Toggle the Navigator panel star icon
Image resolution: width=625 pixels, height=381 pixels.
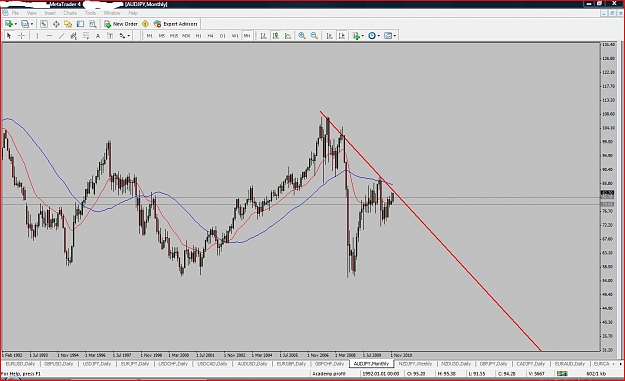[68, 24]
